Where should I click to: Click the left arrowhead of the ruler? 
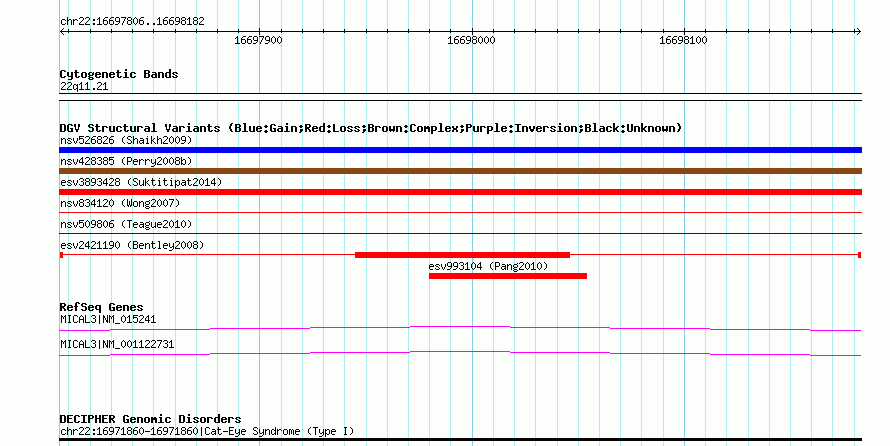click(x=62, y=32)
